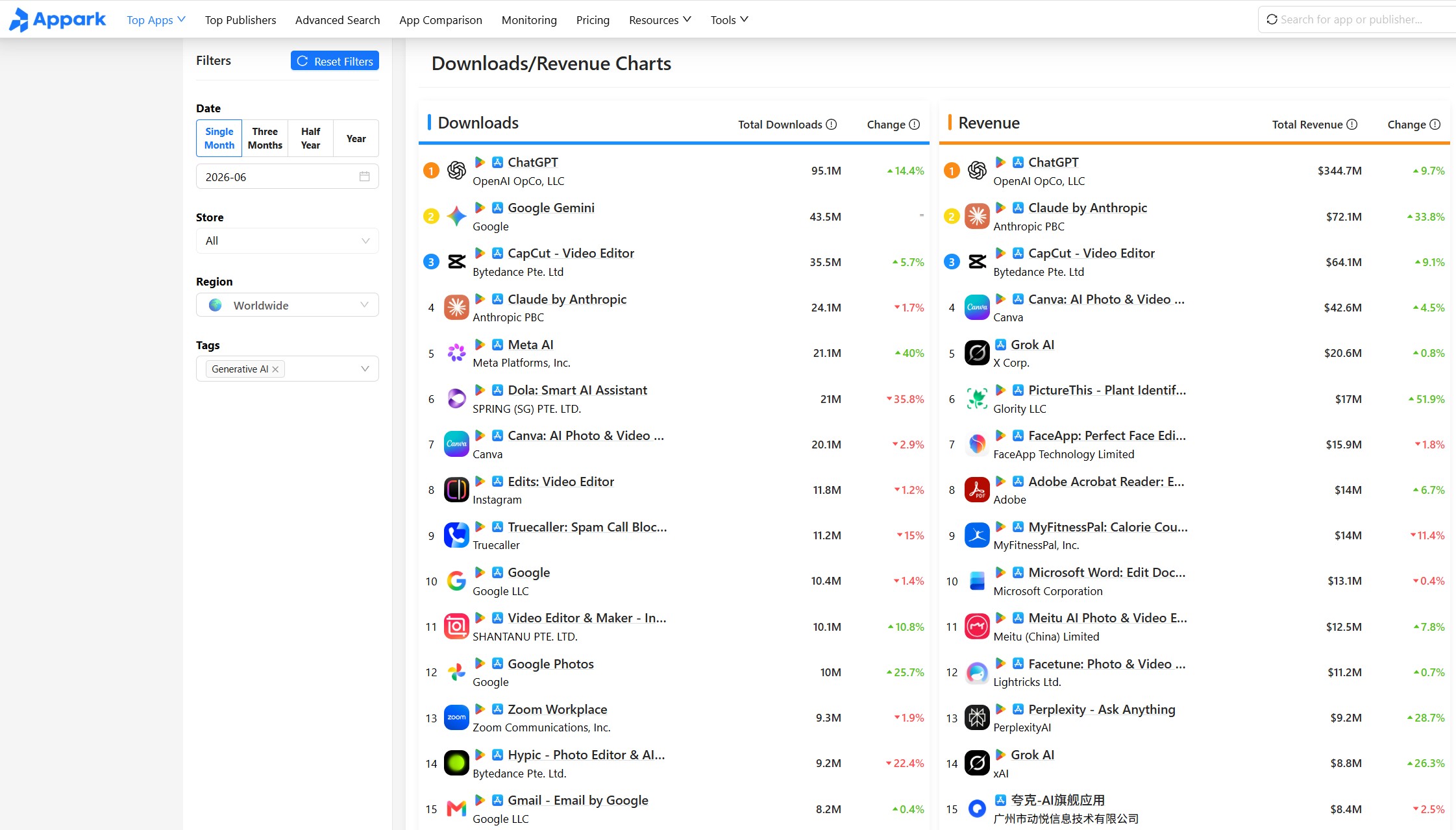
Task: Click the Claude by Anthropic icon in Revenue
Action: (977, 216)
